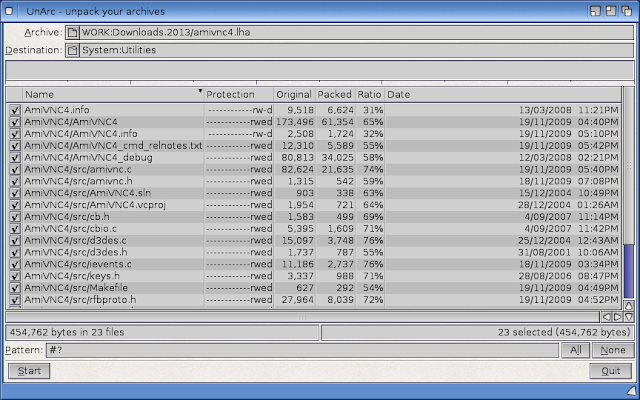Click the Destination folder chooser icon
The image size is (640, 400).
click(74, 50)
